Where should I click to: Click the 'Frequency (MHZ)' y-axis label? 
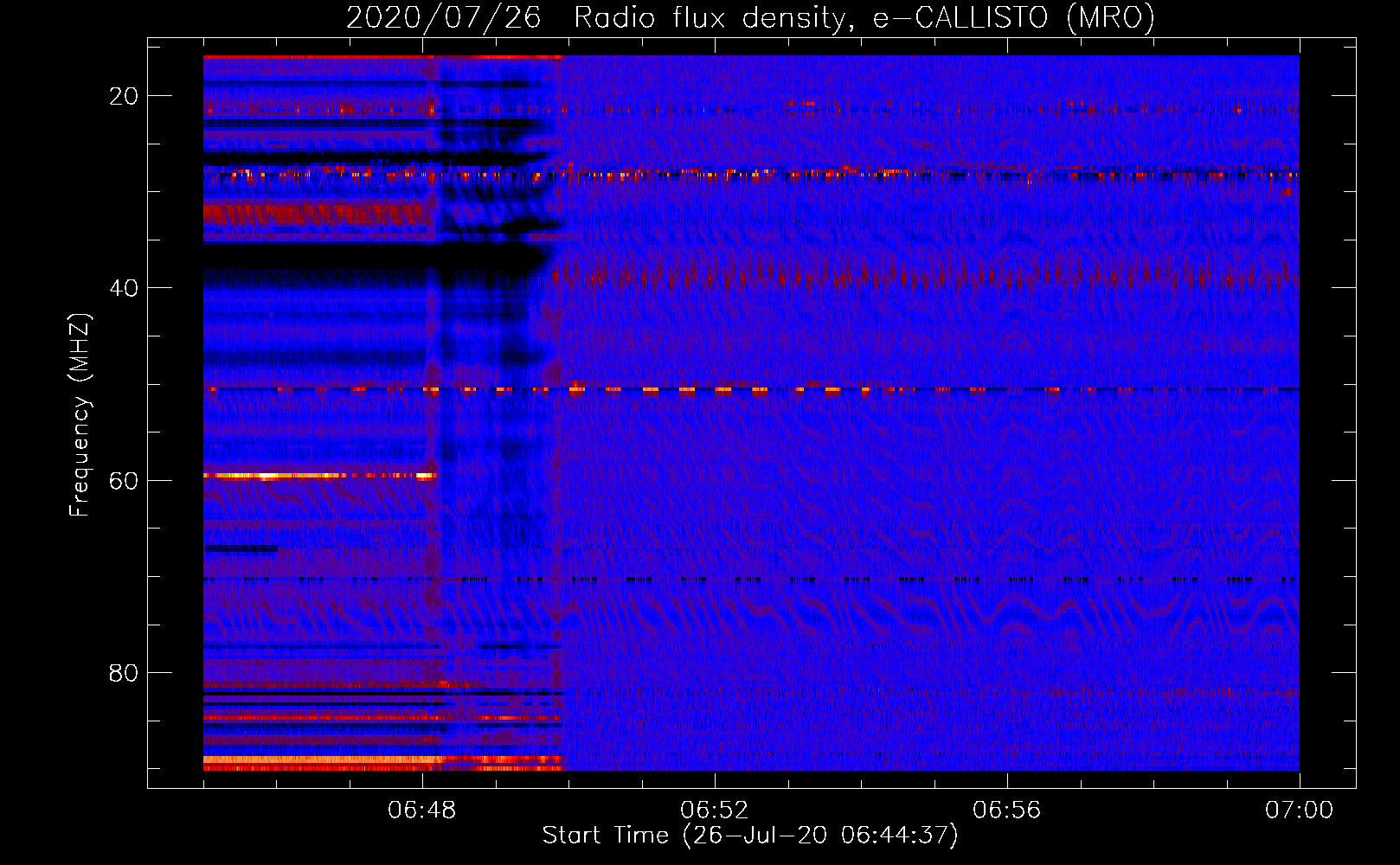80,415
